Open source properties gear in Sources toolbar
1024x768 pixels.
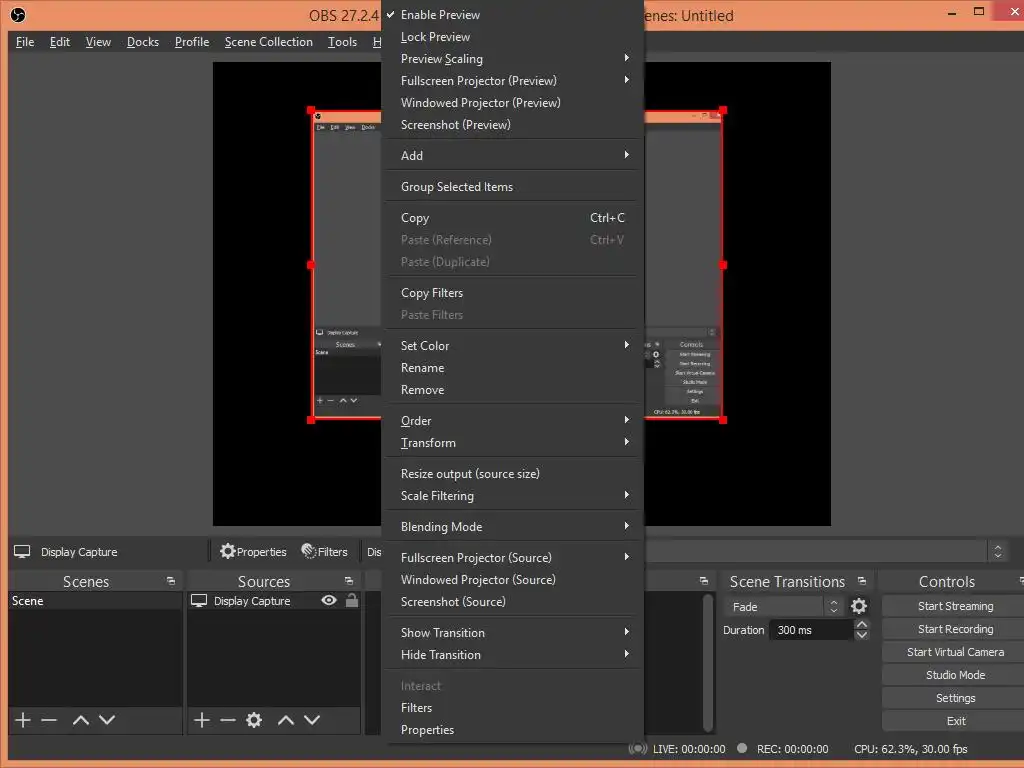click(254, 720)
